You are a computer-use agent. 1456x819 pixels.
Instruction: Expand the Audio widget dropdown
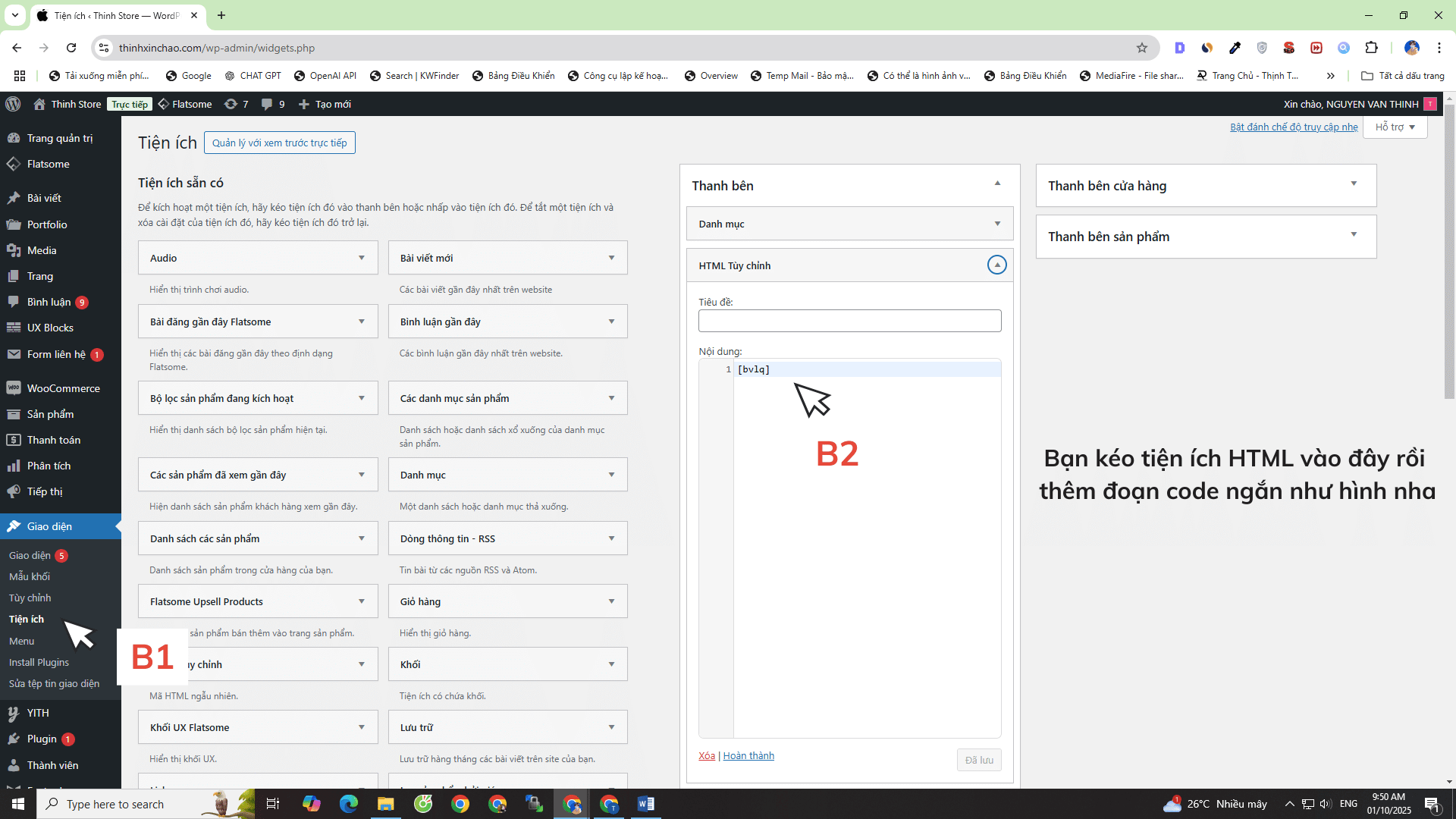coord(362,258)
